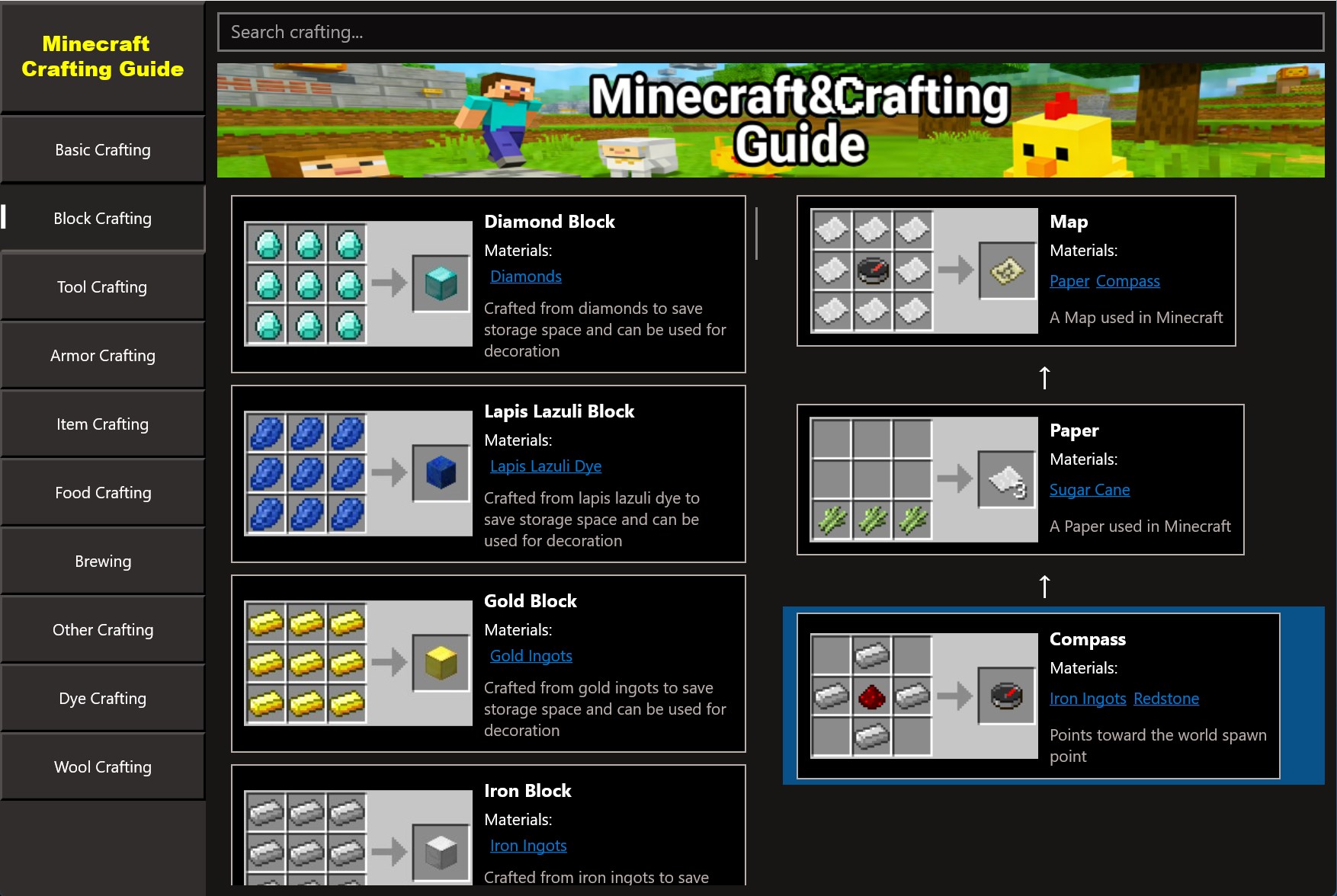Focus the Search crafting input field
Viewport: 1337px width, 896px height.
[x=771, y=32]
